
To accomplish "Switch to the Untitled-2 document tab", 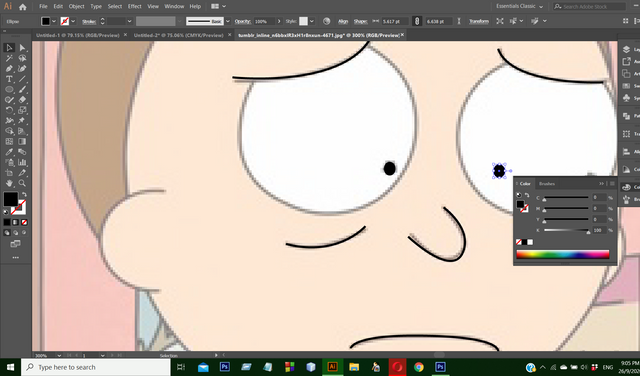I will tap(178, 35).
